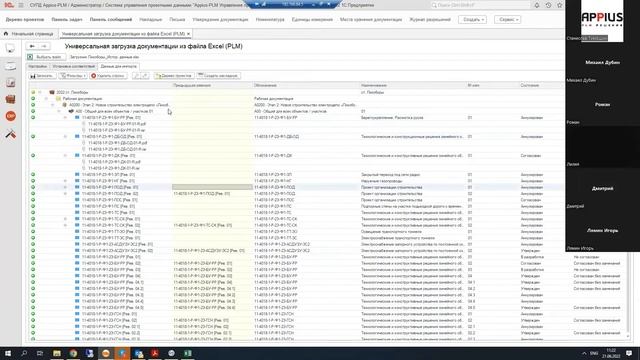Open the Создать dropdown button

472,20
